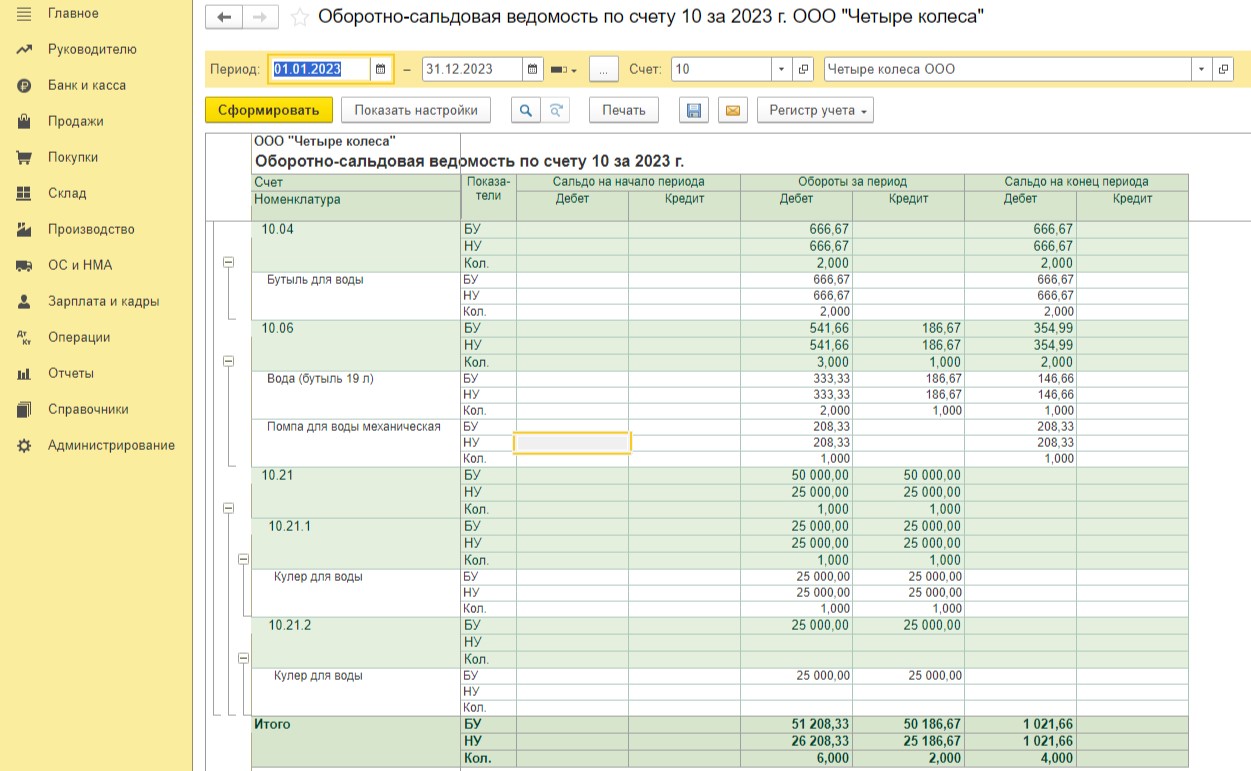
Task: Save the report with the diskette icon
Action: [x=694, y=110]
